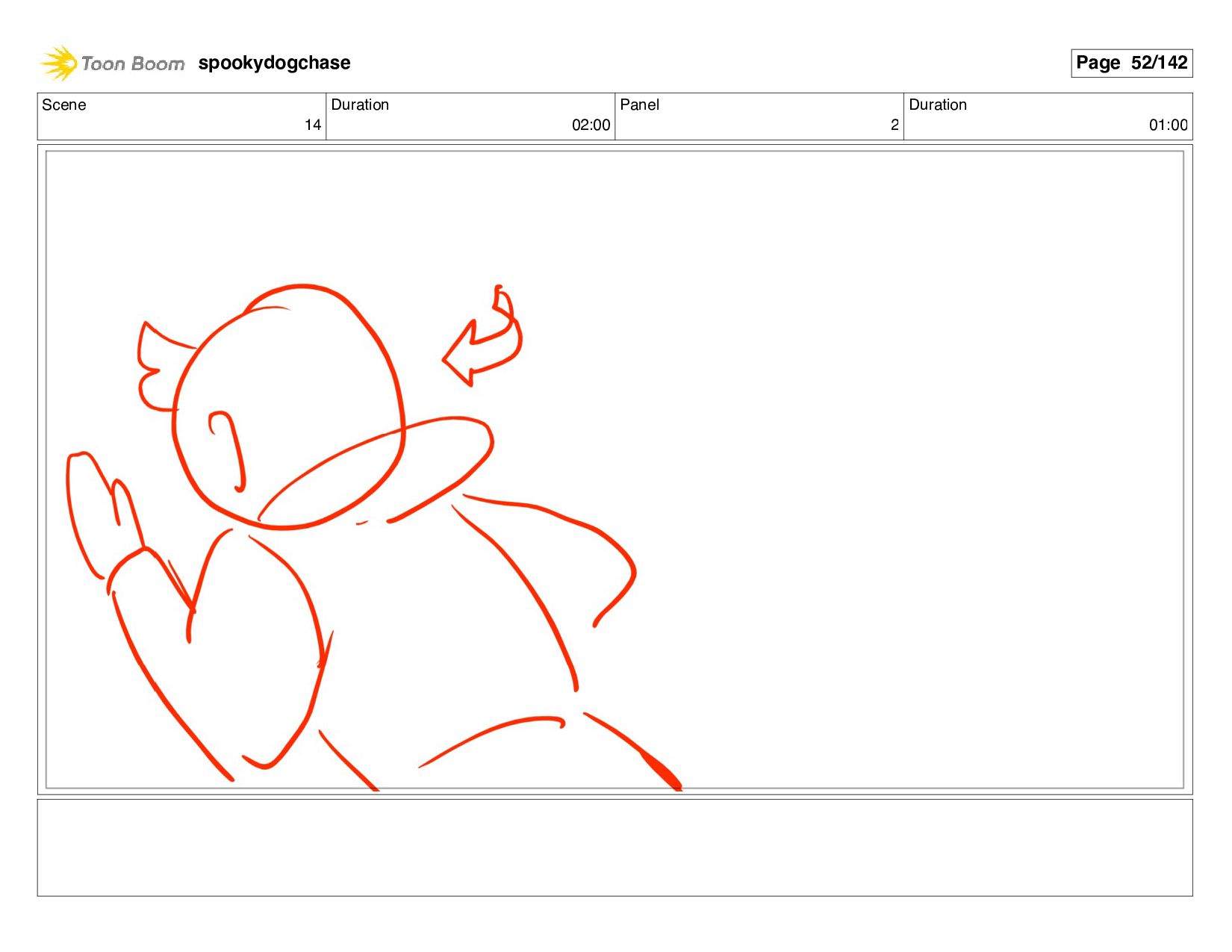Image resolution: width=1232 pixels, height=952 pixels.
Task: Click the scene number 14
Action: coord(312,125)
